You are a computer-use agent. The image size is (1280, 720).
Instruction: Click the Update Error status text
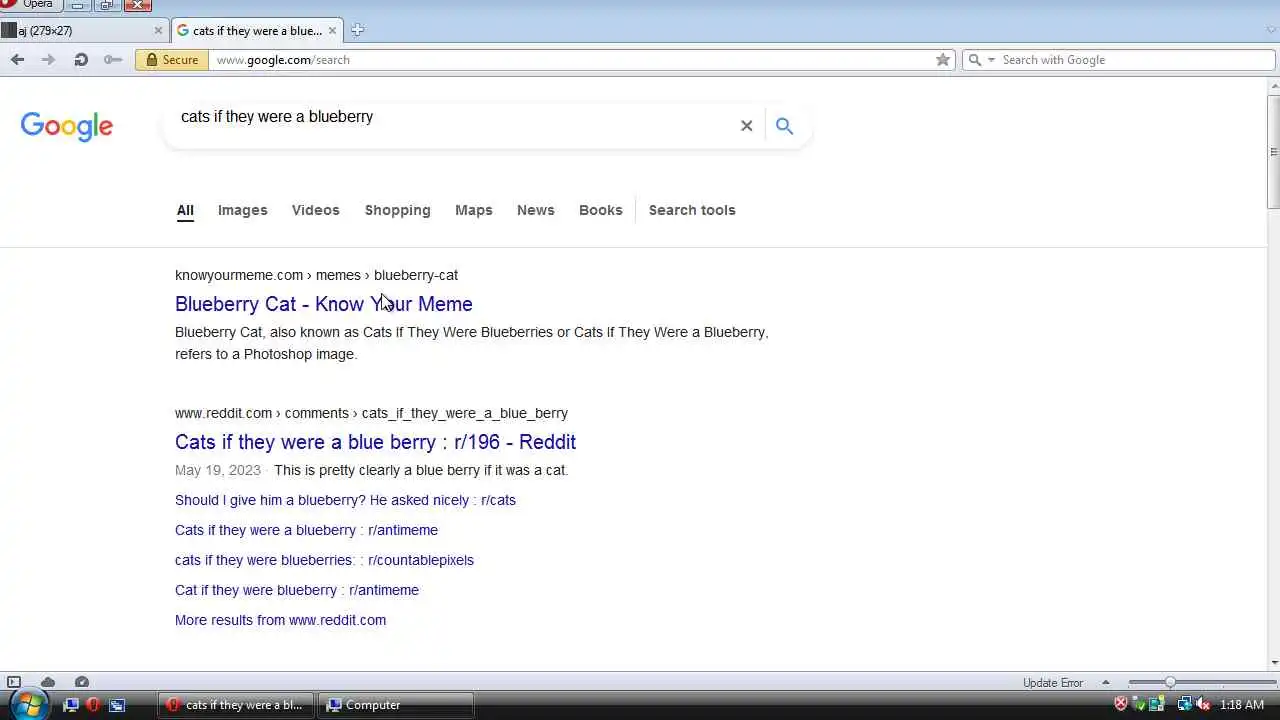click(1053, 683)
